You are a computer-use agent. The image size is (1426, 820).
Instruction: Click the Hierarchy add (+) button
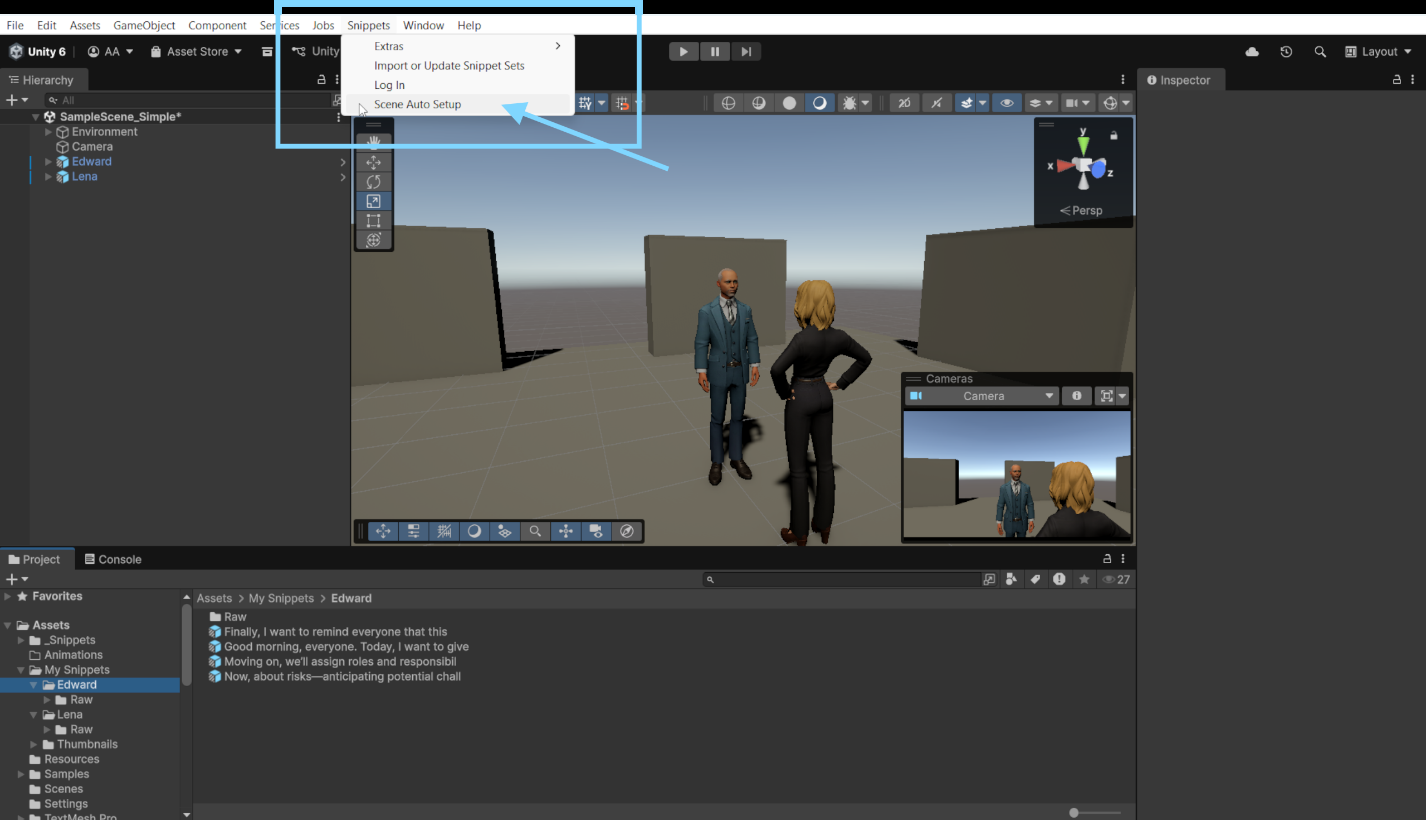[x=16, y=100]
